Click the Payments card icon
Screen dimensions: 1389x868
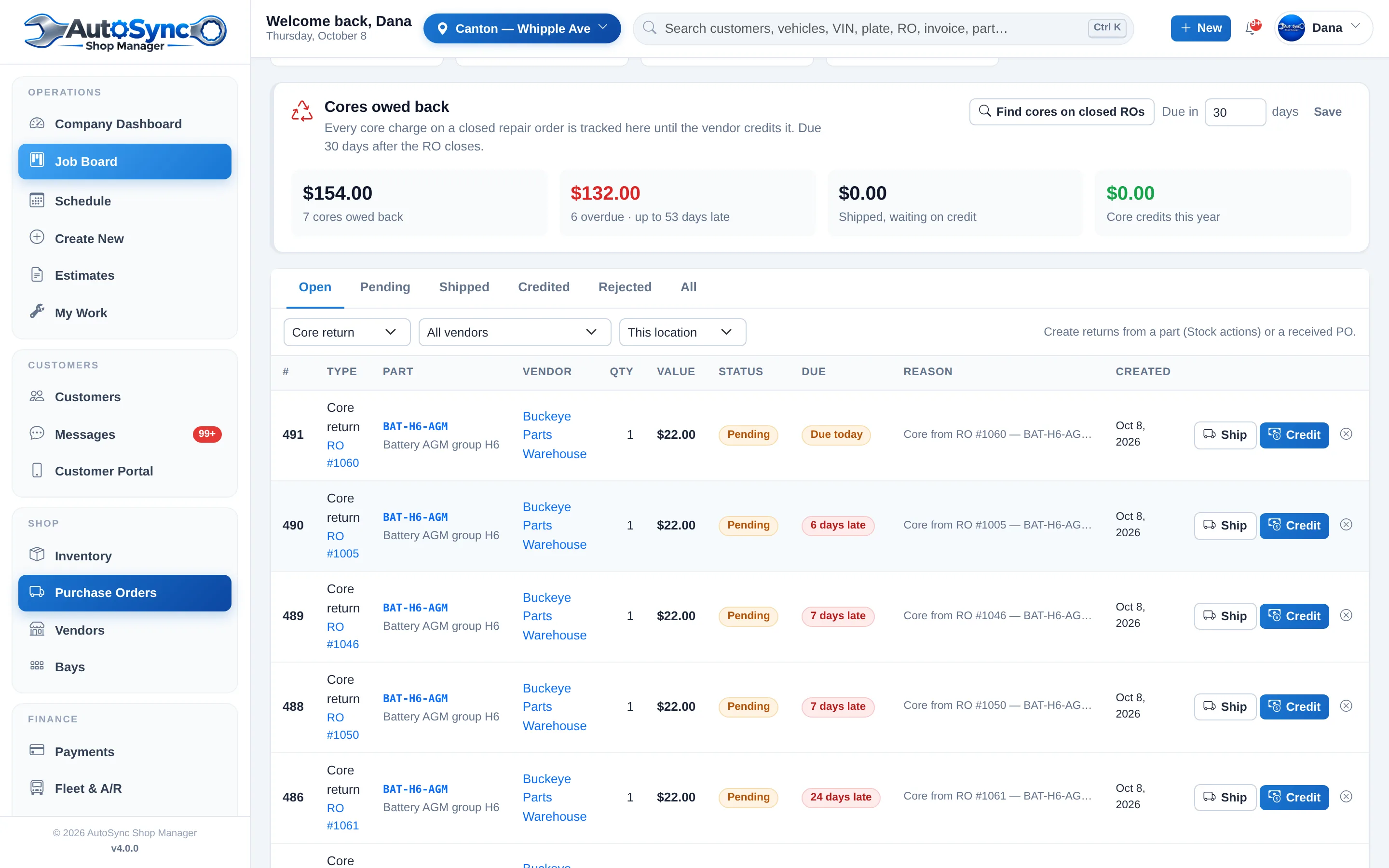point(37,751)
